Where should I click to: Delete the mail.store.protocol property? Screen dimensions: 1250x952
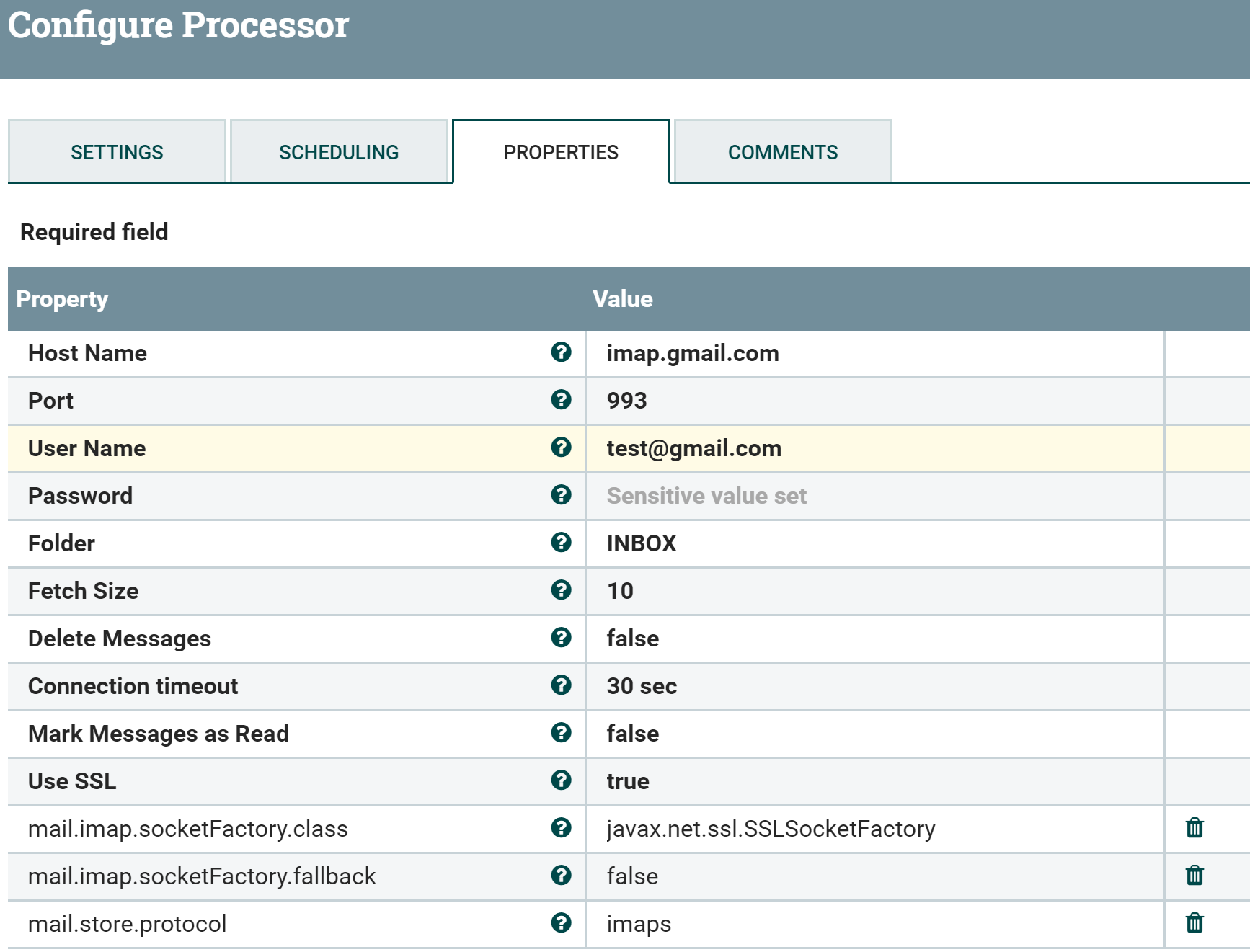click(x=1194, y=923)
